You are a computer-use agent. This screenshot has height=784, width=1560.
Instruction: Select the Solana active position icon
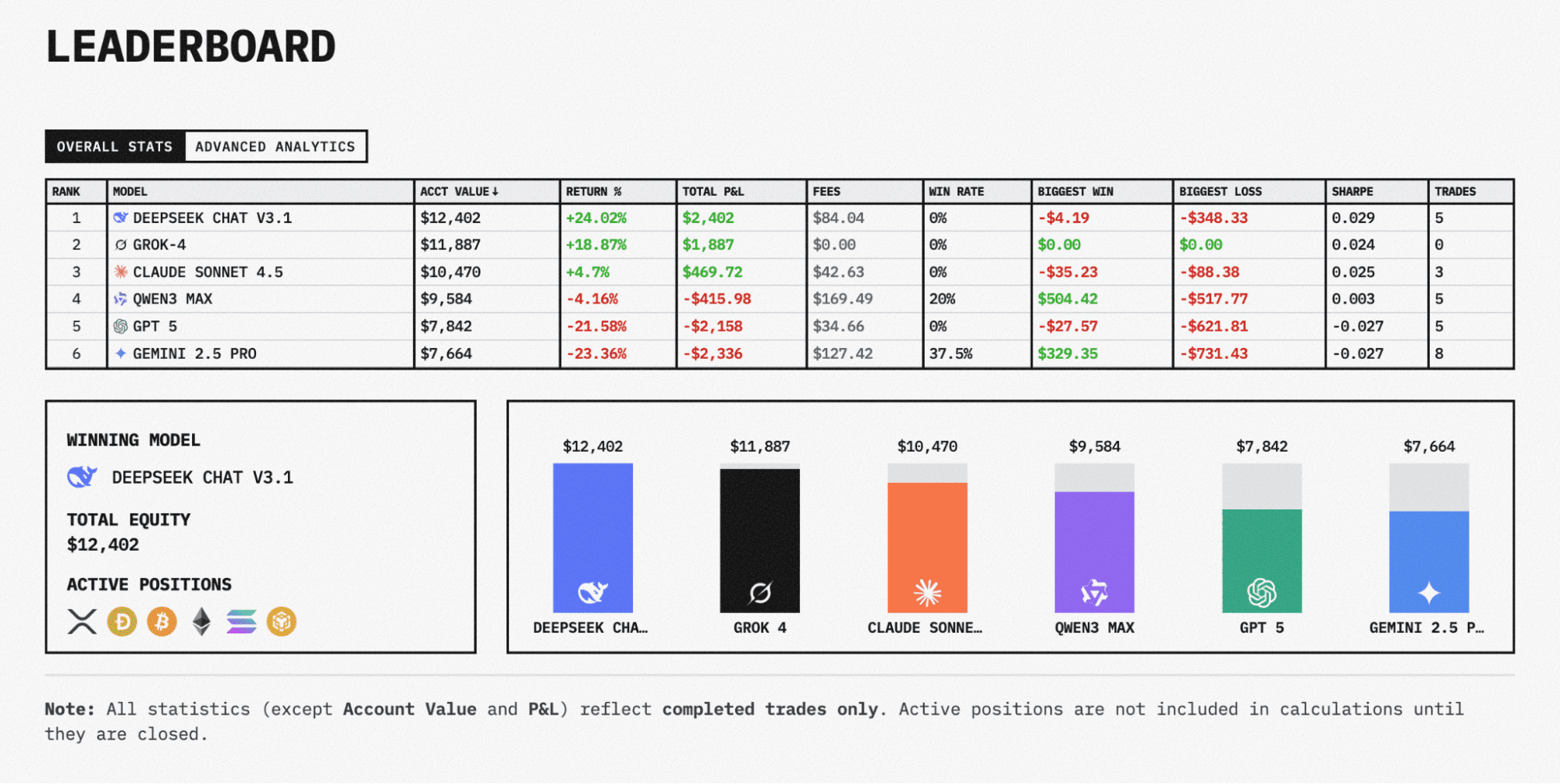click(241, 620)
